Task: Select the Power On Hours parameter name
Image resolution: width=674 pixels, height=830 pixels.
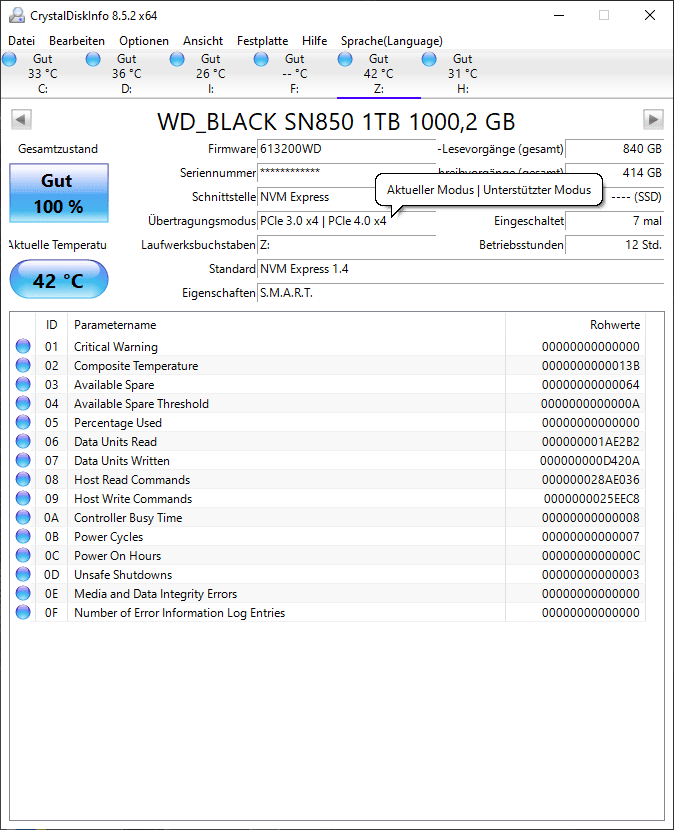Action: click(x=118, y=556)
